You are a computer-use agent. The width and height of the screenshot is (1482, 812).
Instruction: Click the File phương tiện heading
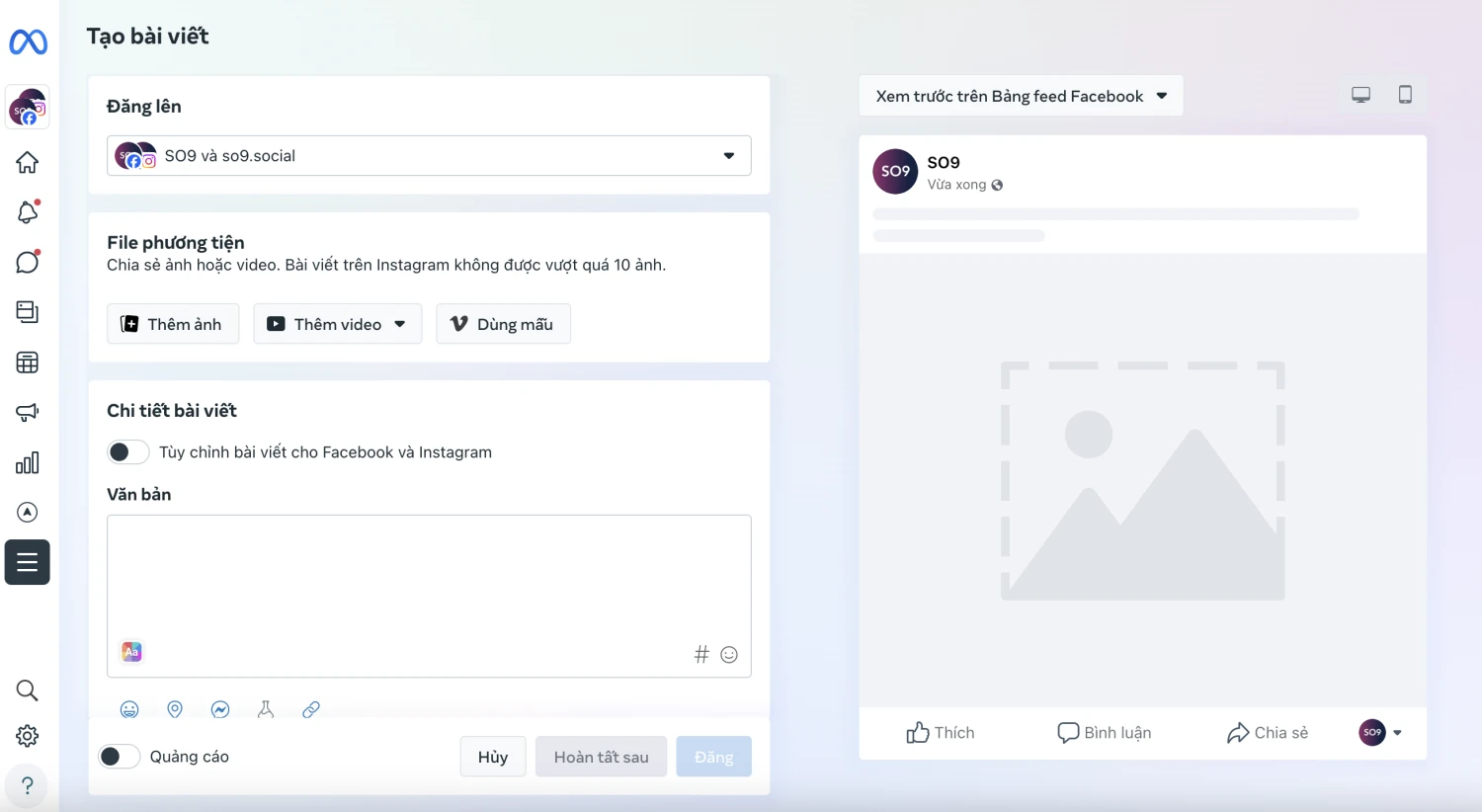pyautogui.click(x=176, y=242)
